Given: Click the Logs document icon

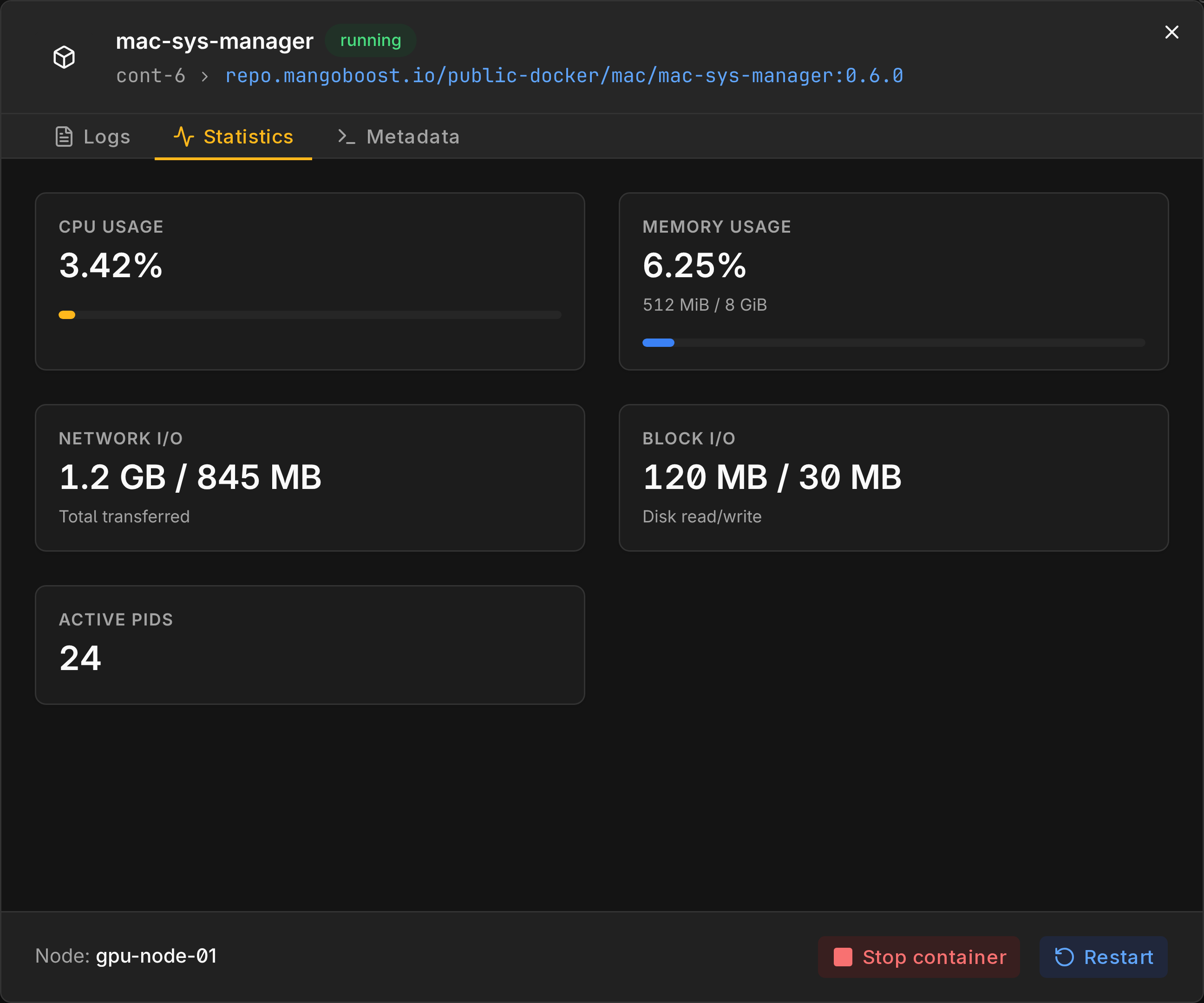Looking at the screenshot, I should point(64,137).
